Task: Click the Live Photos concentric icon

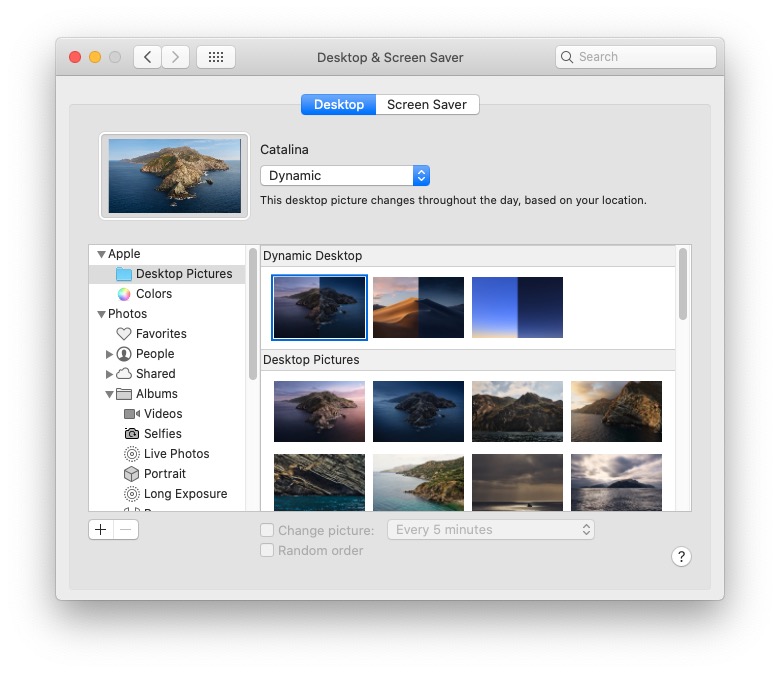Action: [132, 454]
